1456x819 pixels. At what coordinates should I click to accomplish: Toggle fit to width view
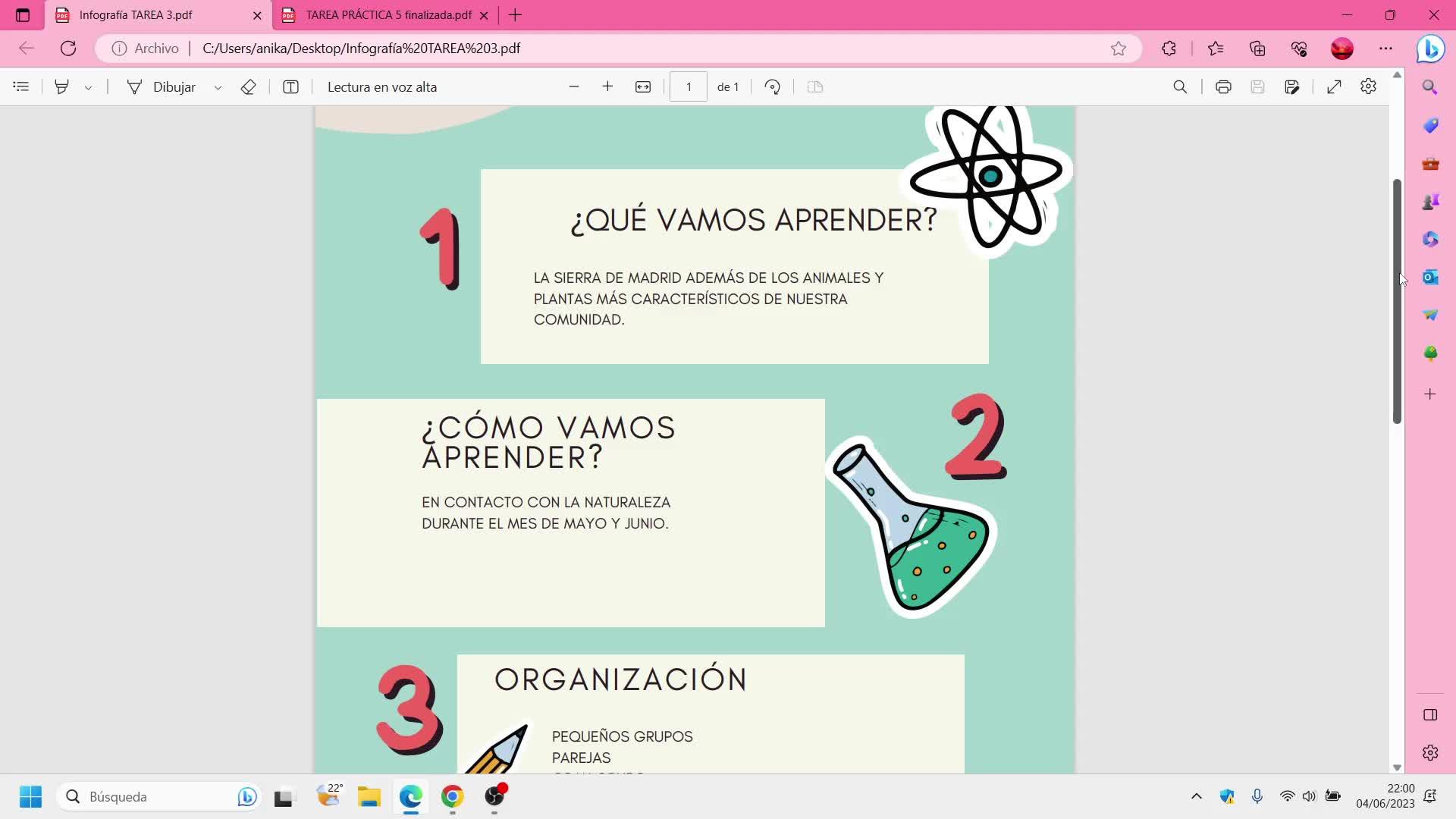pyautogui.click(x=642, y=87)
